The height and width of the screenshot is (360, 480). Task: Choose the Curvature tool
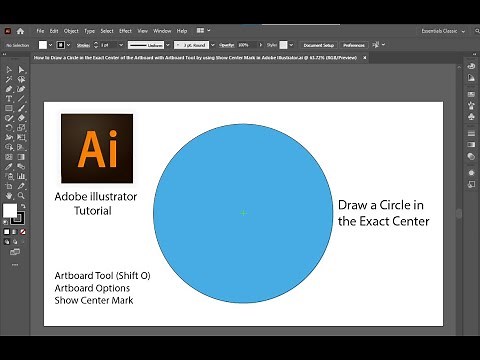click(x=21, y=89)
